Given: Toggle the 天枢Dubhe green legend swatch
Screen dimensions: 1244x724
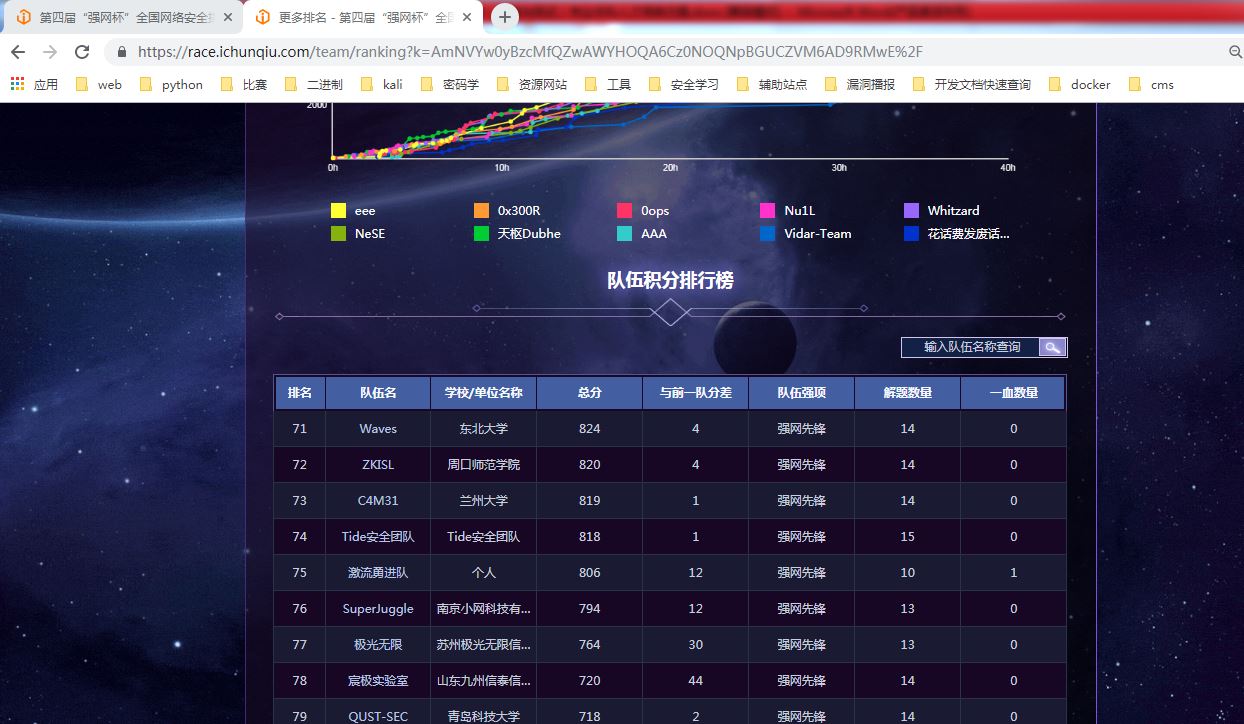Looking at the screenshot, I should point(481,234).
